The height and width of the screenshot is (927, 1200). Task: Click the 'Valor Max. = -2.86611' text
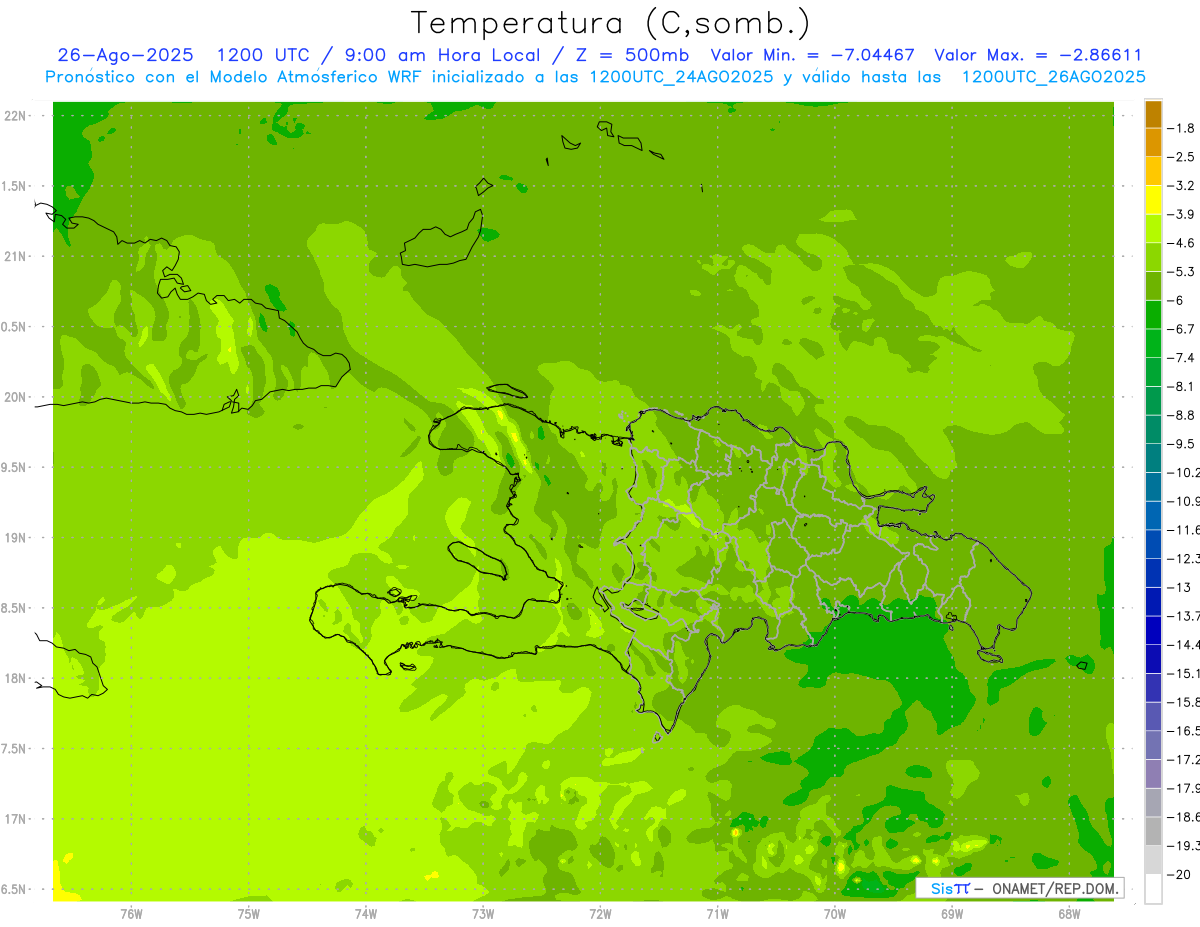point(1038,55)
